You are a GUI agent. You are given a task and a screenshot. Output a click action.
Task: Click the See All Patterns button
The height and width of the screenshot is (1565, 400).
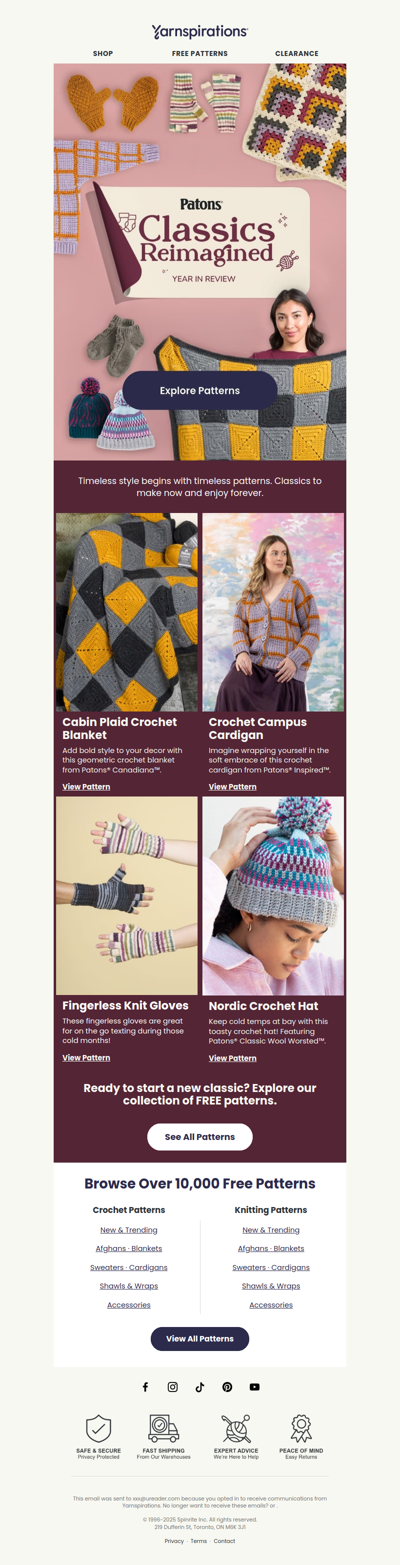(x=200, y=1137)
